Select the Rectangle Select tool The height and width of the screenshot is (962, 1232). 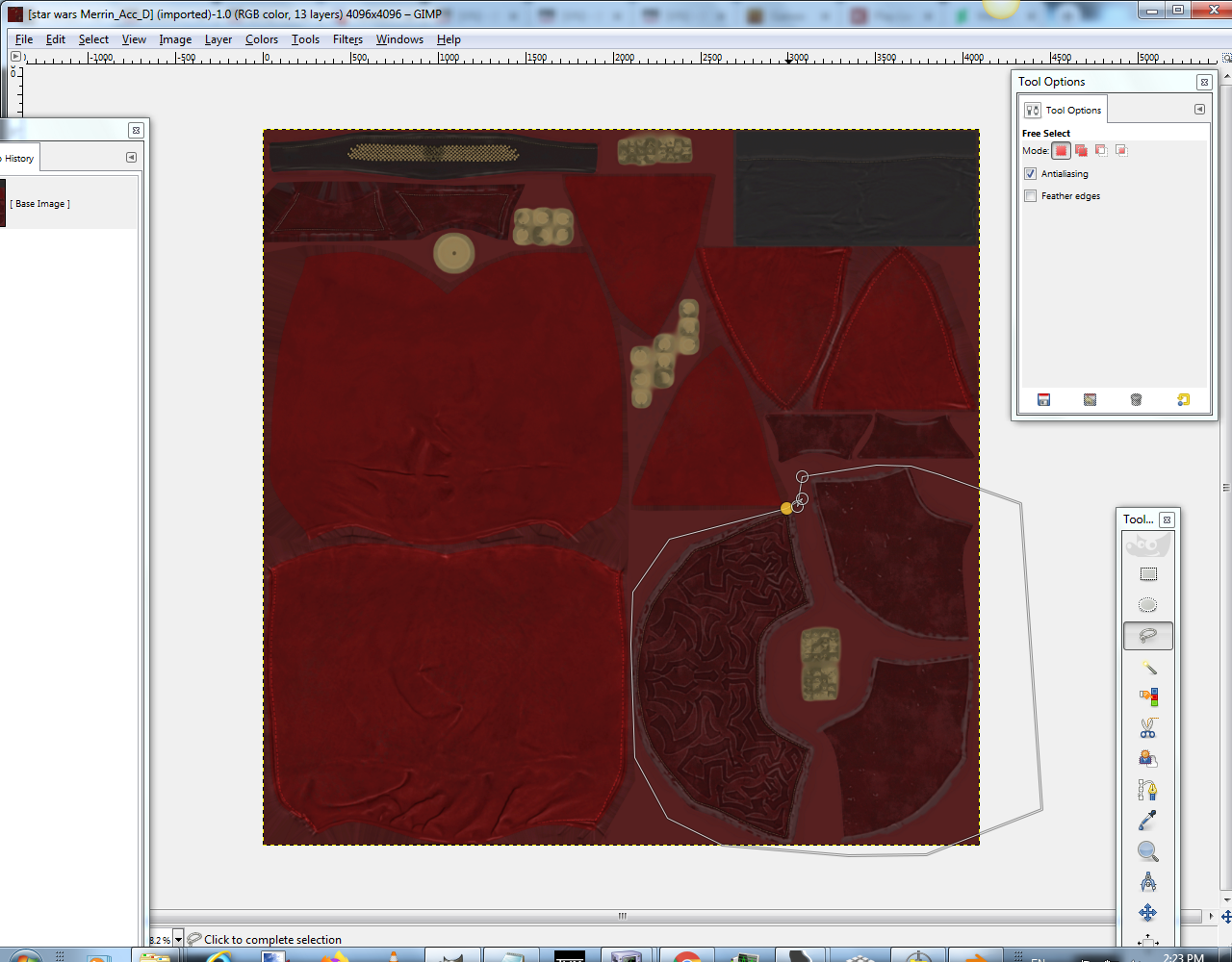pos(1148,574)
